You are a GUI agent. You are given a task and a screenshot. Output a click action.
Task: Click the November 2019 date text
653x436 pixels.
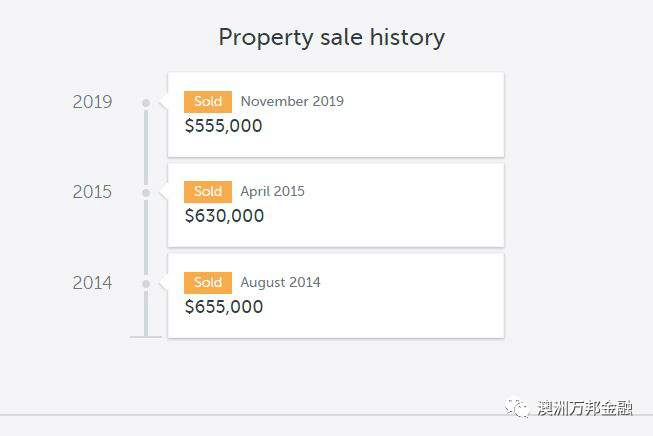pyautogui.click(x=292, y=101)
